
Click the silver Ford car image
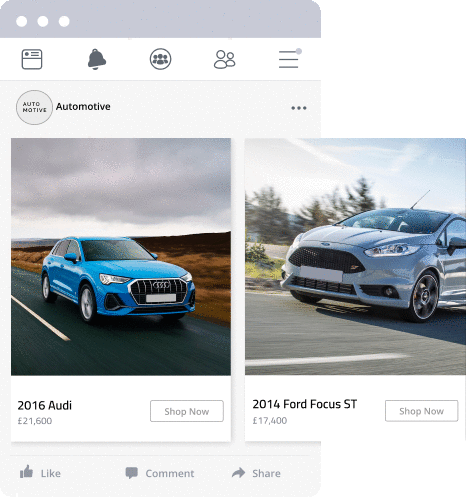point(355,256)
